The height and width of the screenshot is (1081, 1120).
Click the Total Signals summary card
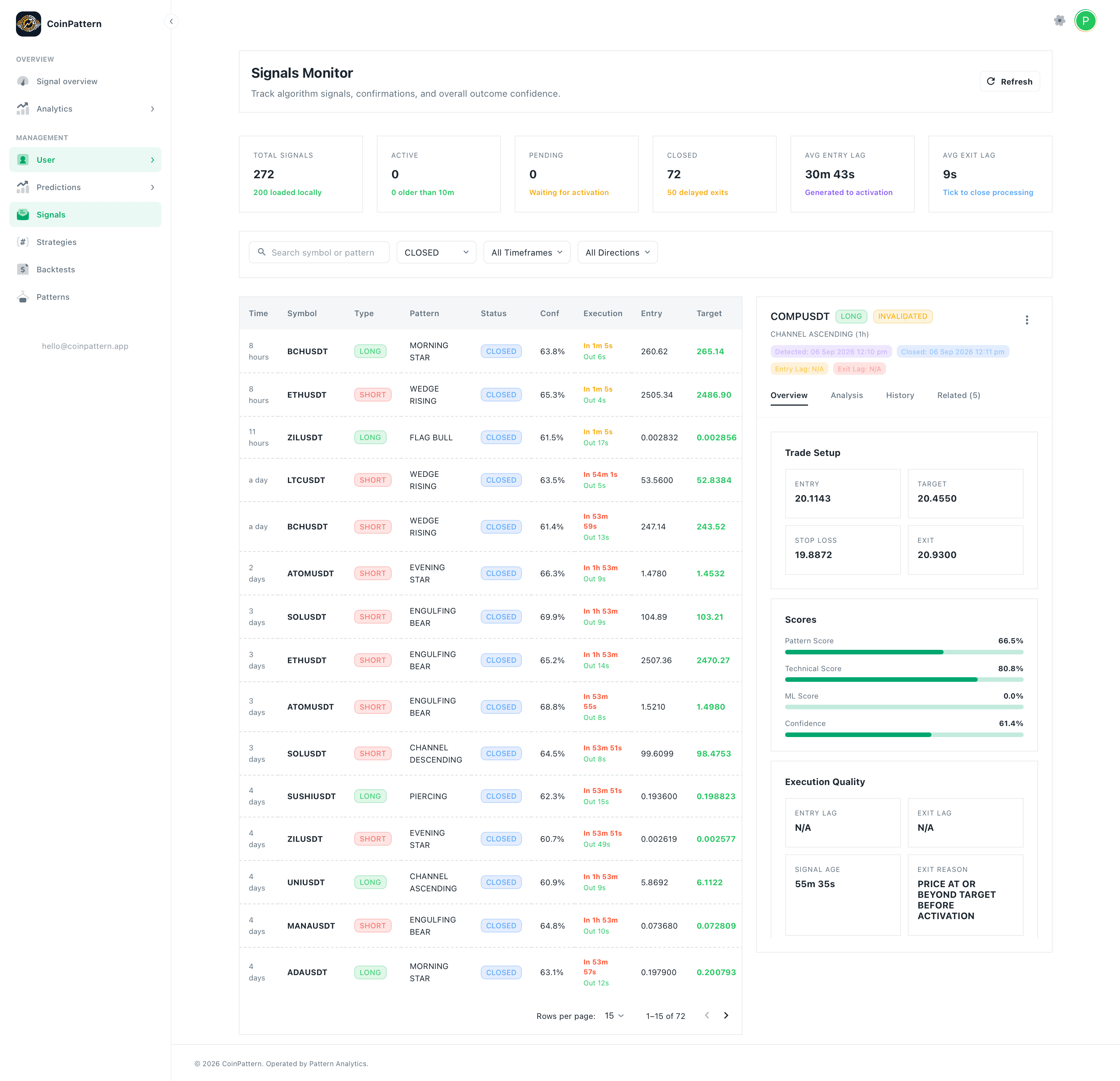click(x=301, y=174)
